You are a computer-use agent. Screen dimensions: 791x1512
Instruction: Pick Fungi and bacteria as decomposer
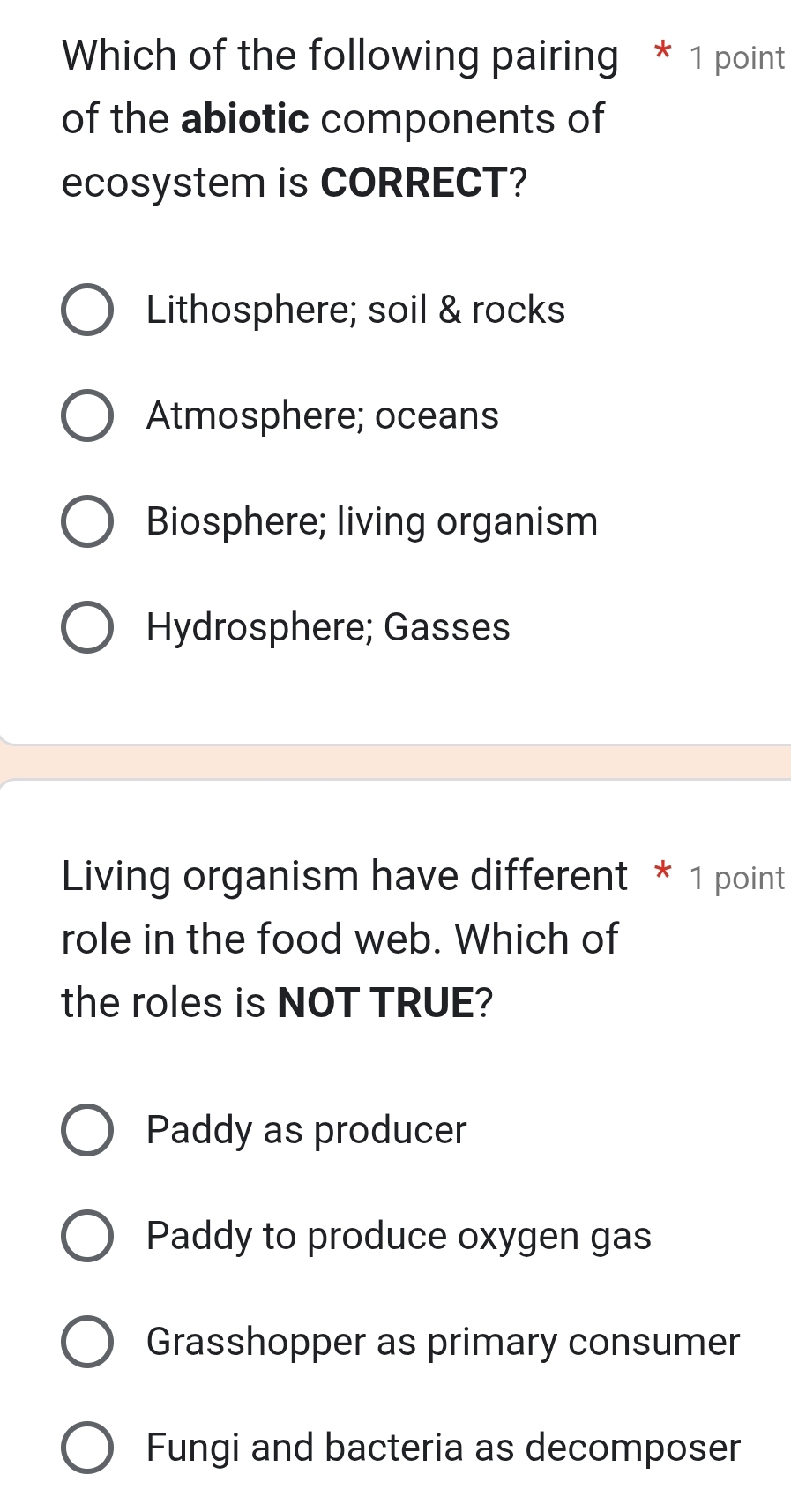click(86, 1448)
